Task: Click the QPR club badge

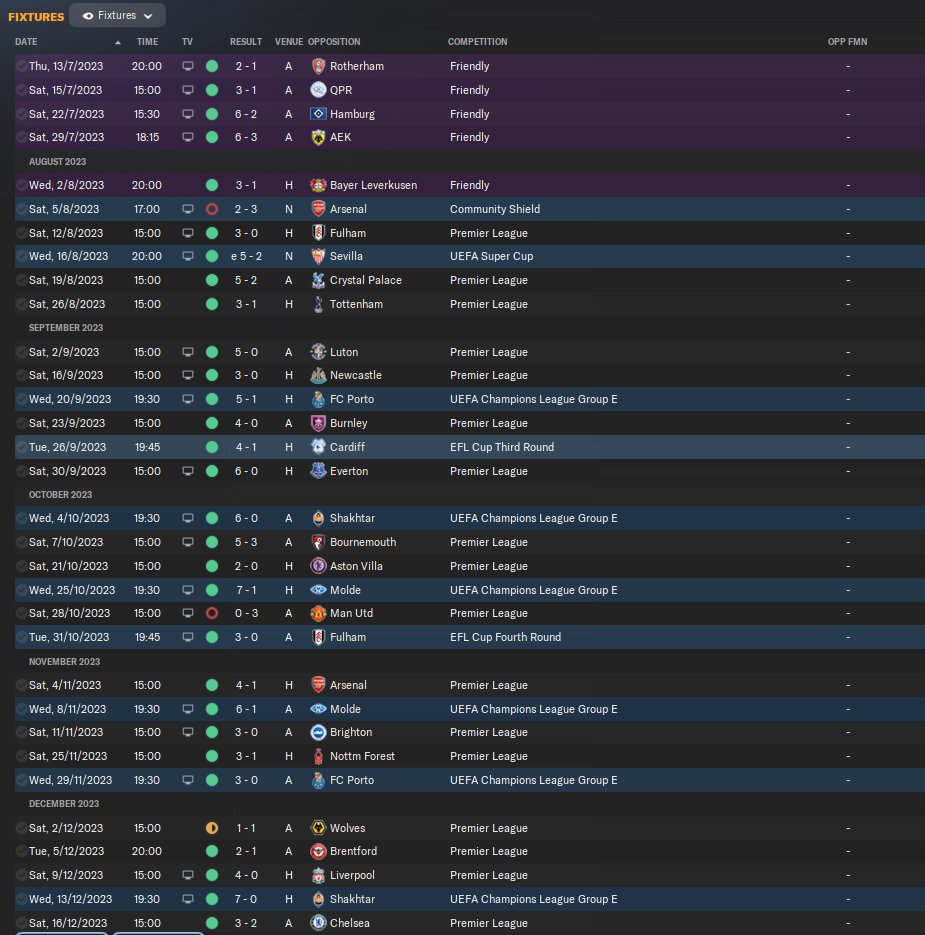Action: 318,90
